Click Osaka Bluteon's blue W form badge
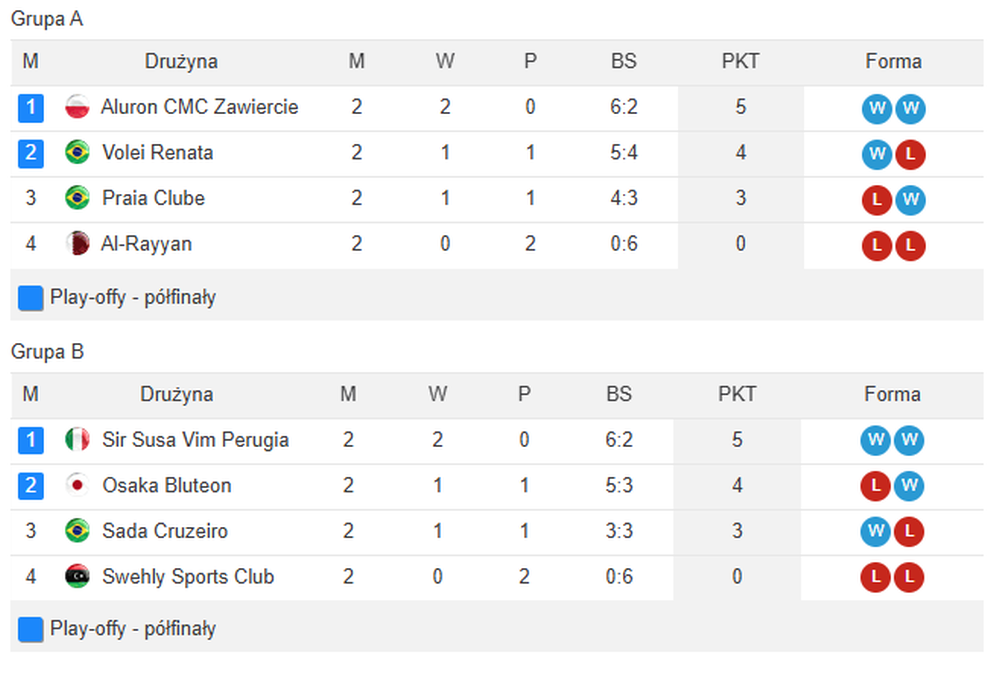This screenshot has height=675, width=993. [910, 487]
